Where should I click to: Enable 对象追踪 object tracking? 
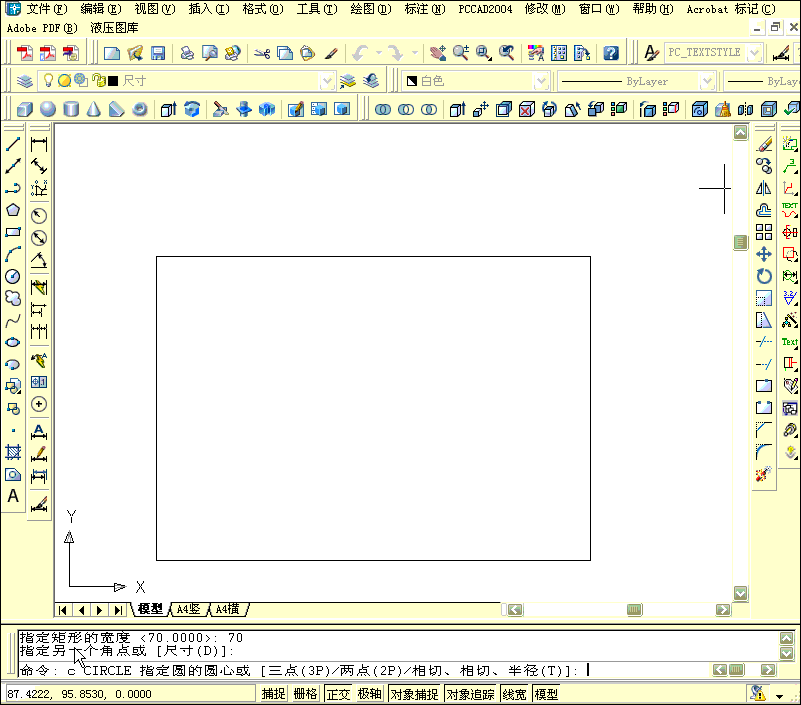[x=468, y=693]
